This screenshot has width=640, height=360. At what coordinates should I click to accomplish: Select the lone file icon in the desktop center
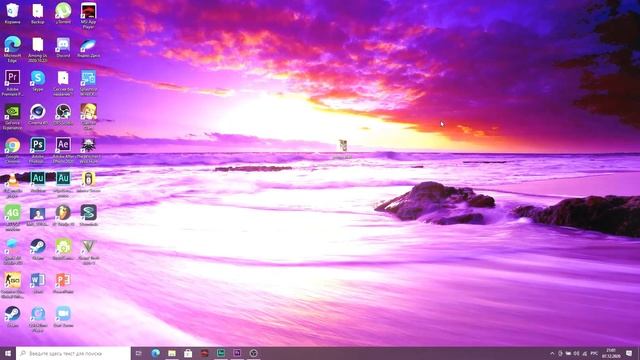[x=342, y=146]
